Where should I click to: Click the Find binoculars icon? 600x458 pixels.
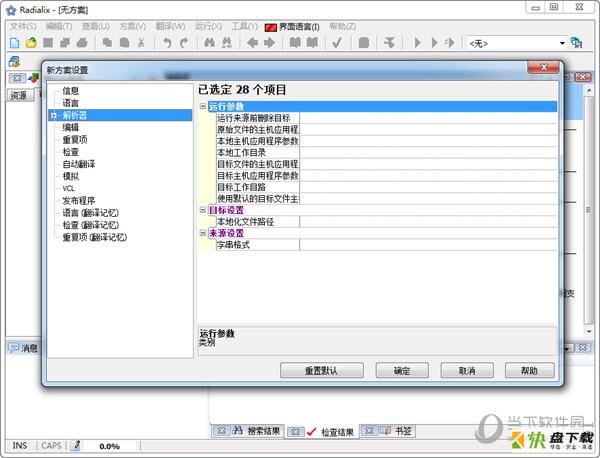209,42
